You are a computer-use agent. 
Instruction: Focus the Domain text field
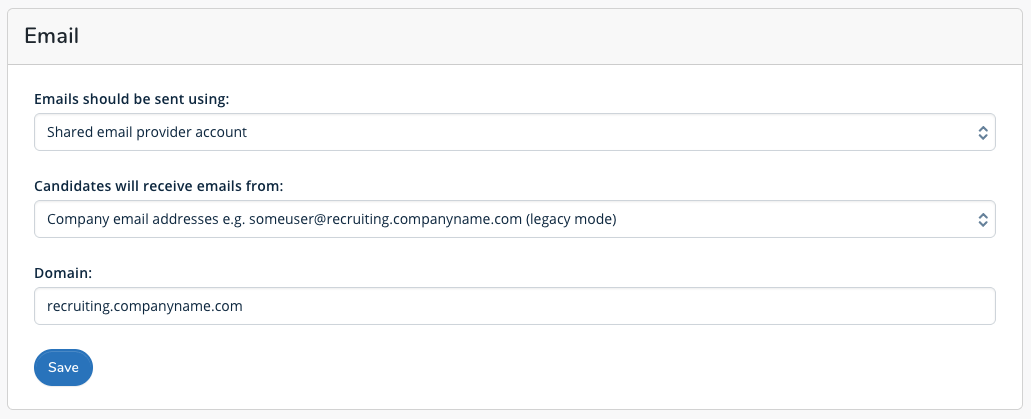pos(514,307)
